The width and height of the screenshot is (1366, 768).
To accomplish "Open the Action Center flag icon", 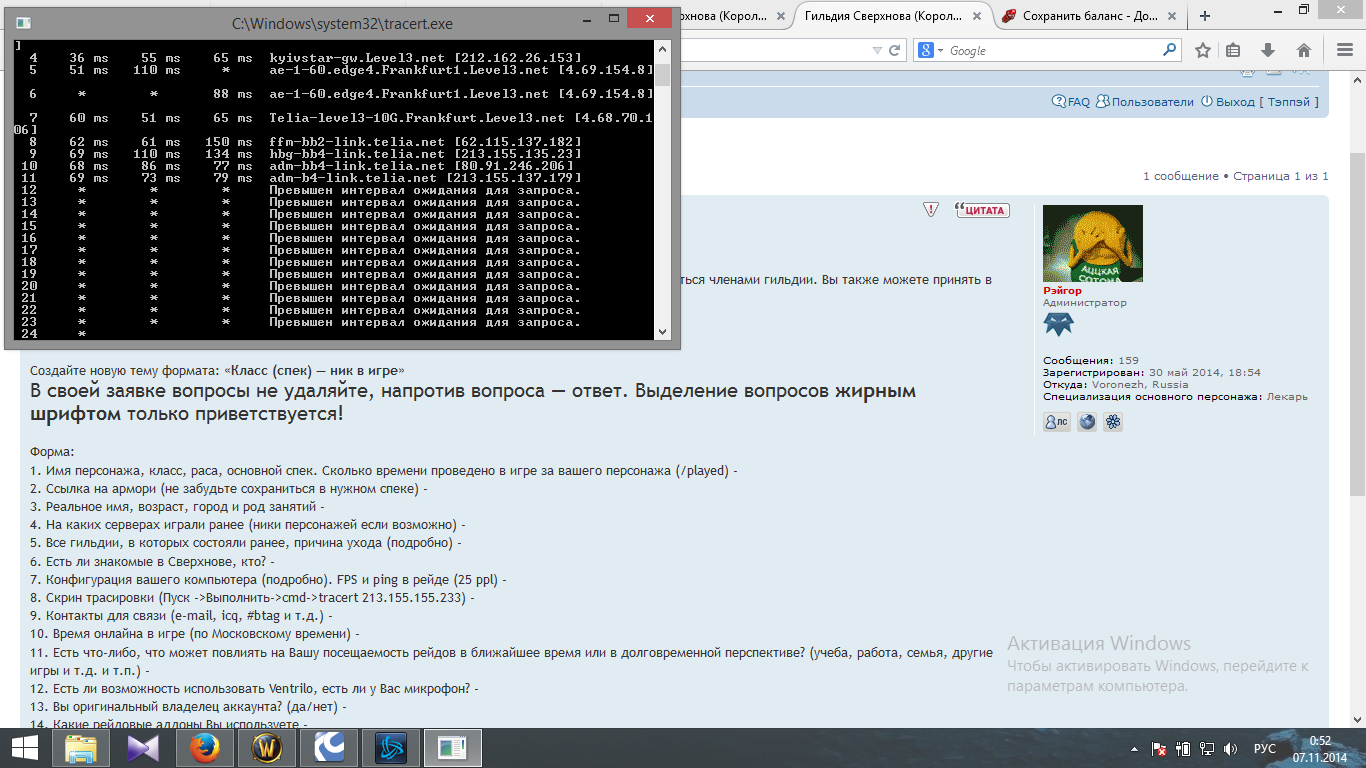I will [1160, 749].
